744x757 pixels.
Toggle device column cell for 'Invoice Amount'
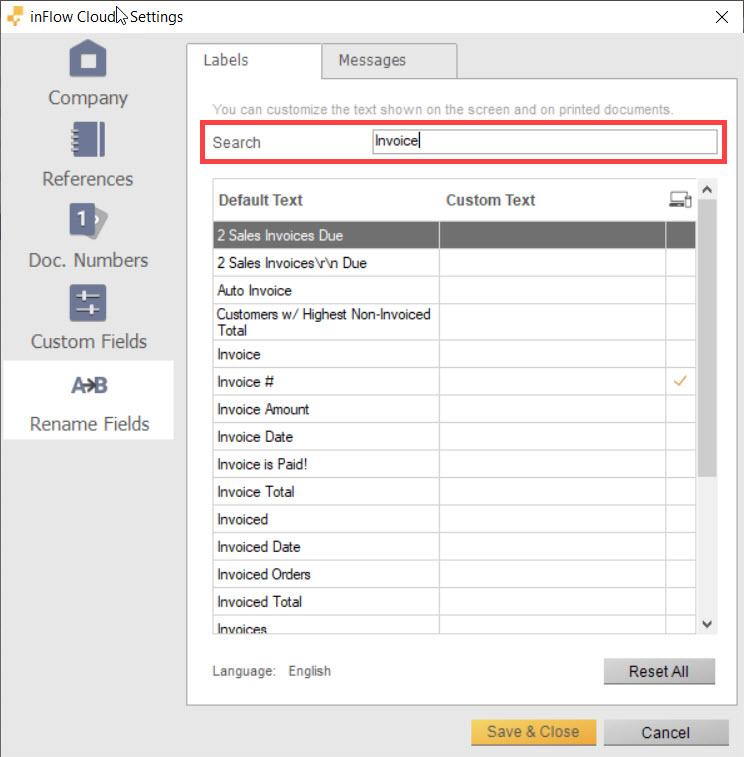(681, 409)
